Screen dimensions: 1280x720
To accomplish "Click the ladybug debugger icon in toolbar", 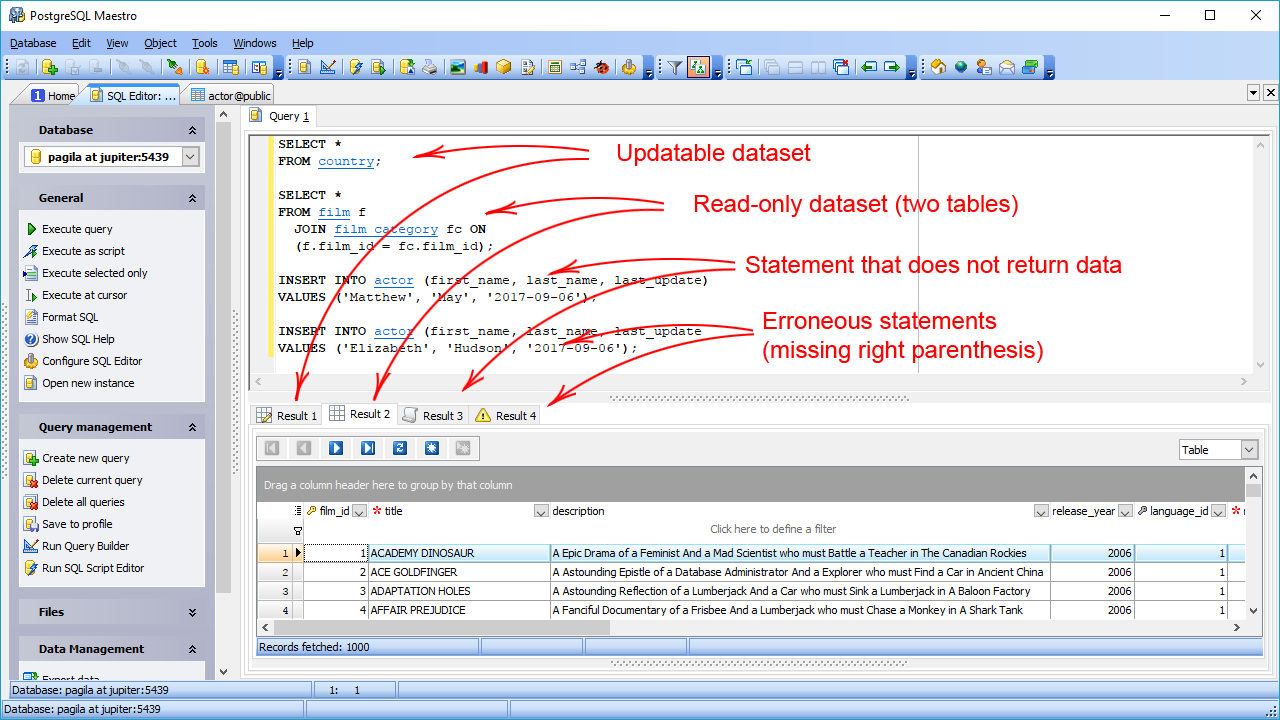I will pyautogui.click(x=601, y=68).
